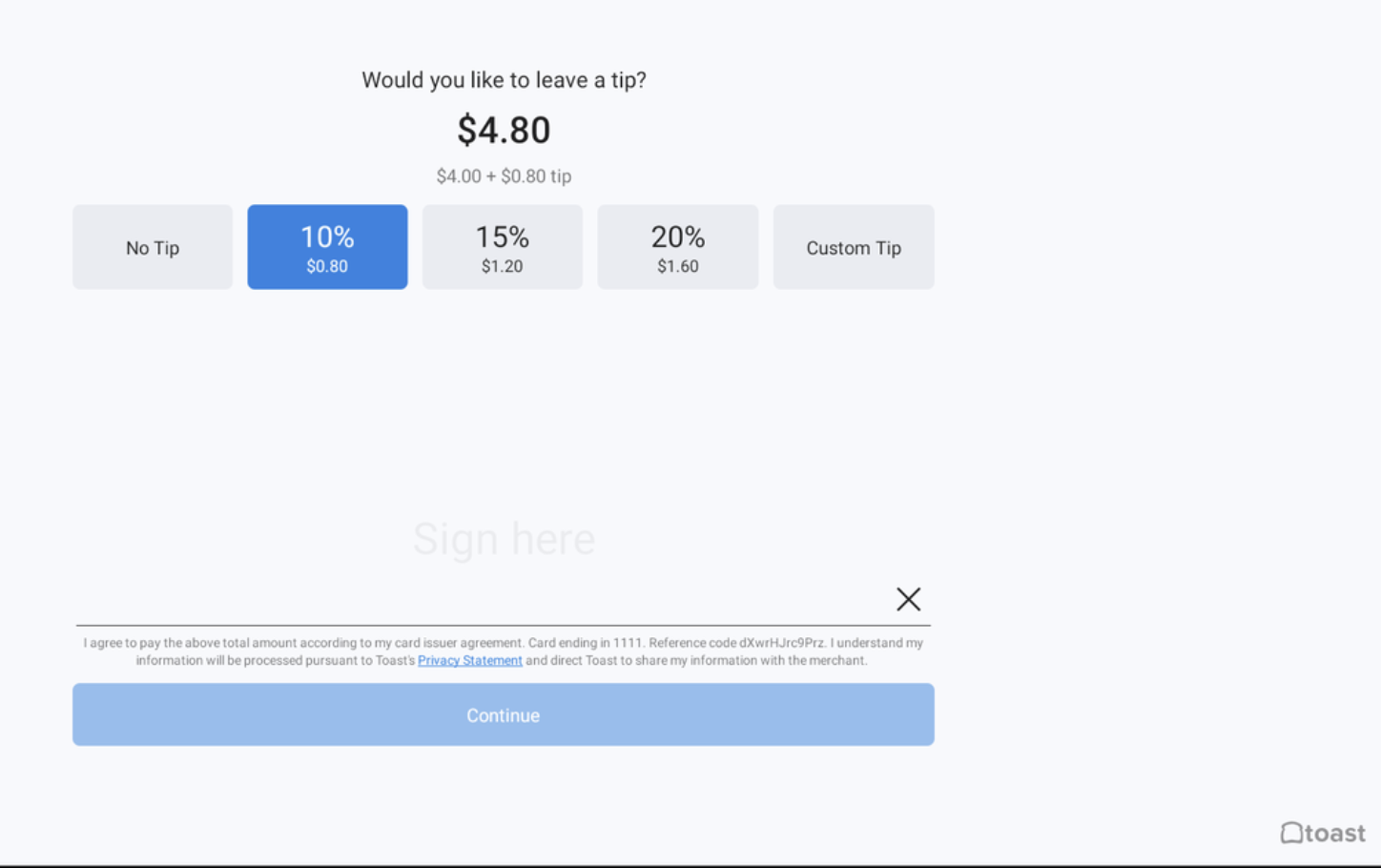
Task: Click the $4.80 total amount
Action: 504,130
